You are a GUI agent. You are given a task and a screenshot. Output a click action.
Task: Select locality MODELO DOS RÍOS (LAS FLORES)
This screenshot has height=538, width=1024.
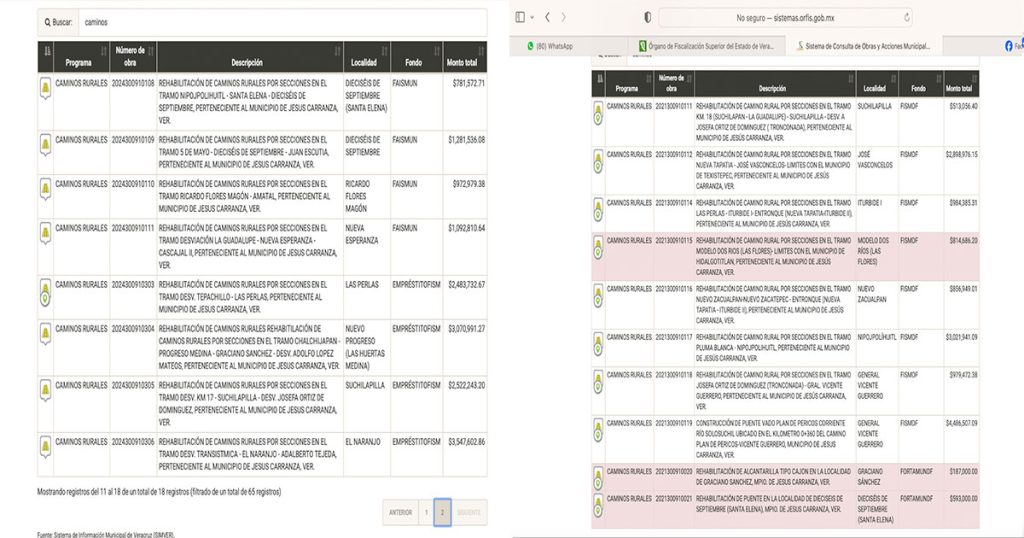click(873, 251)
